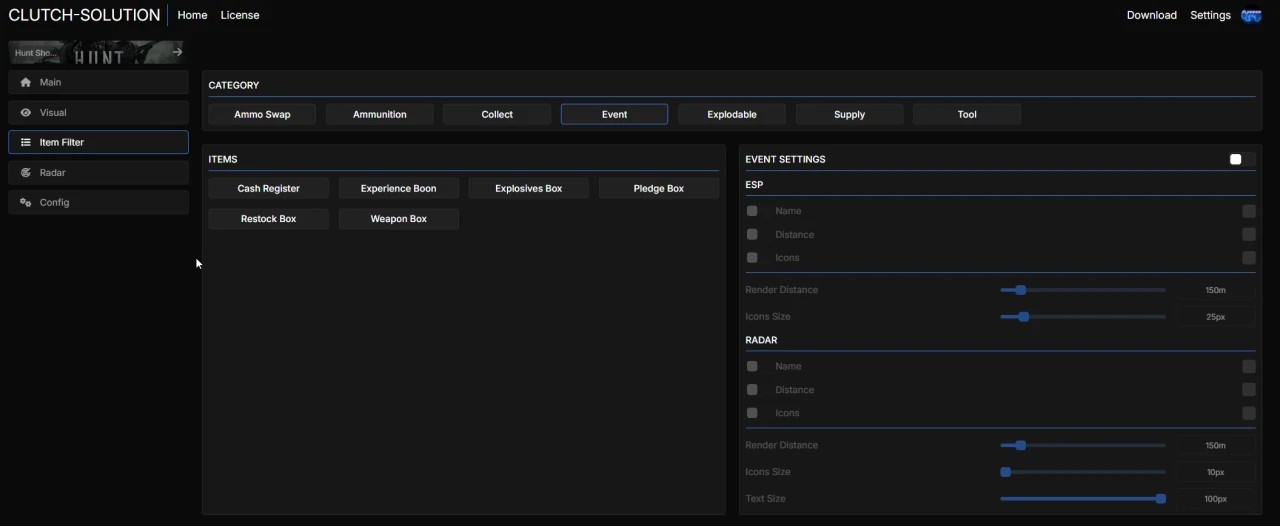1280x526 pixels.
Task: Open the Download link
Action: pos(1151,15)
